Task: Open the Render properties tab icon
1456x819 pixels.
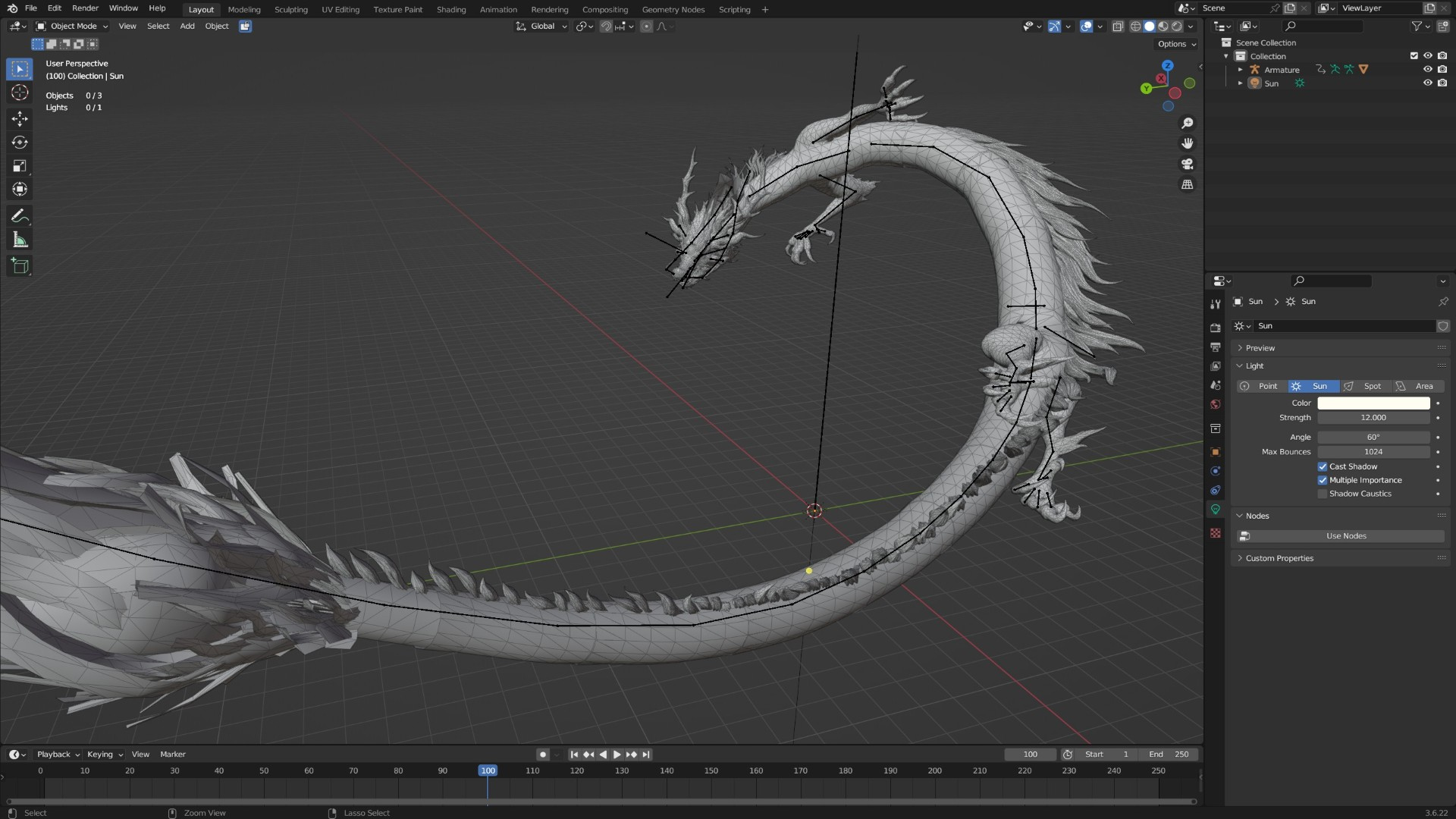Action: [x=1216, y=328]
